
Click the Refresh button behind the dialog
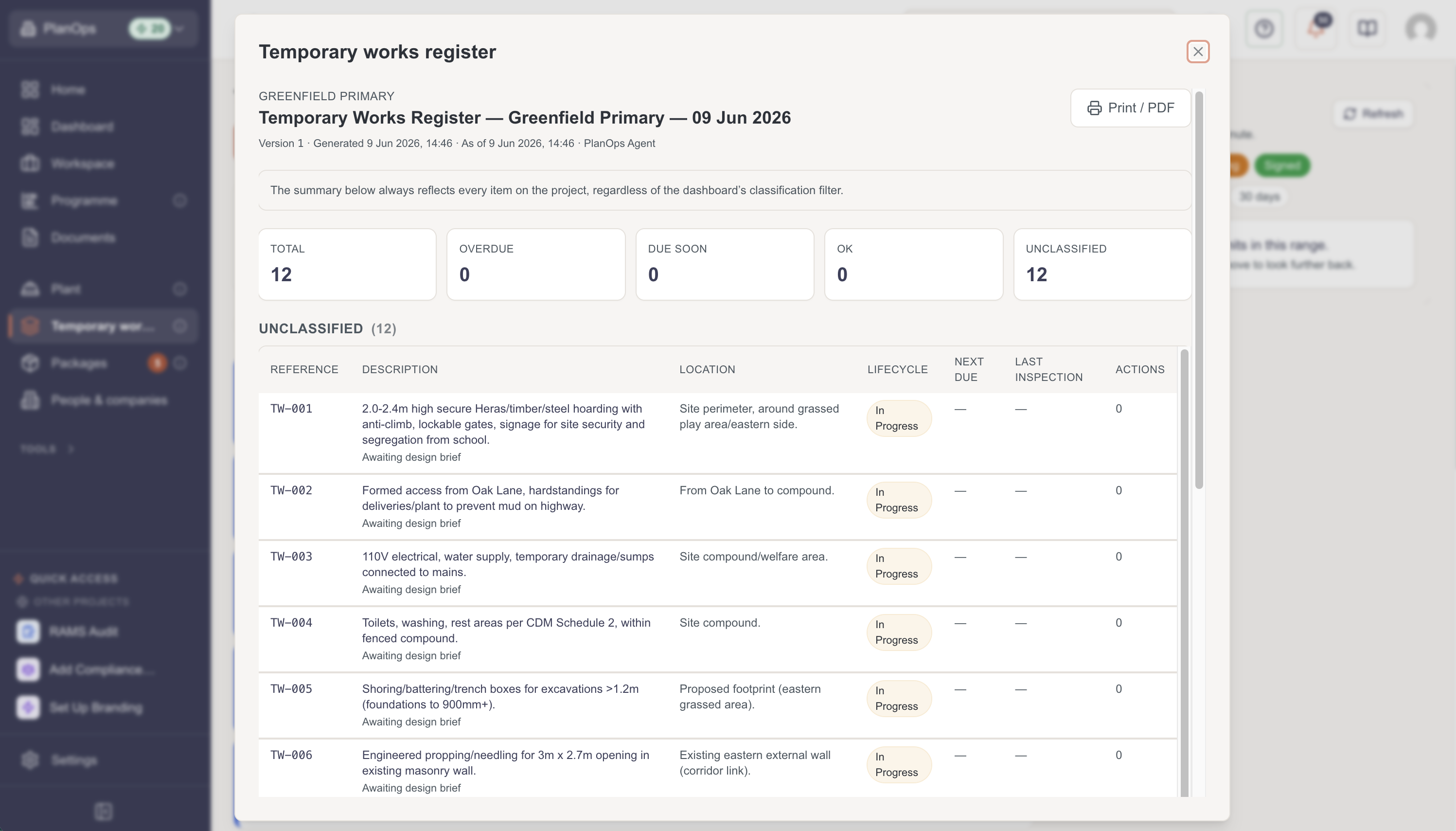(x=1373, y=113)
